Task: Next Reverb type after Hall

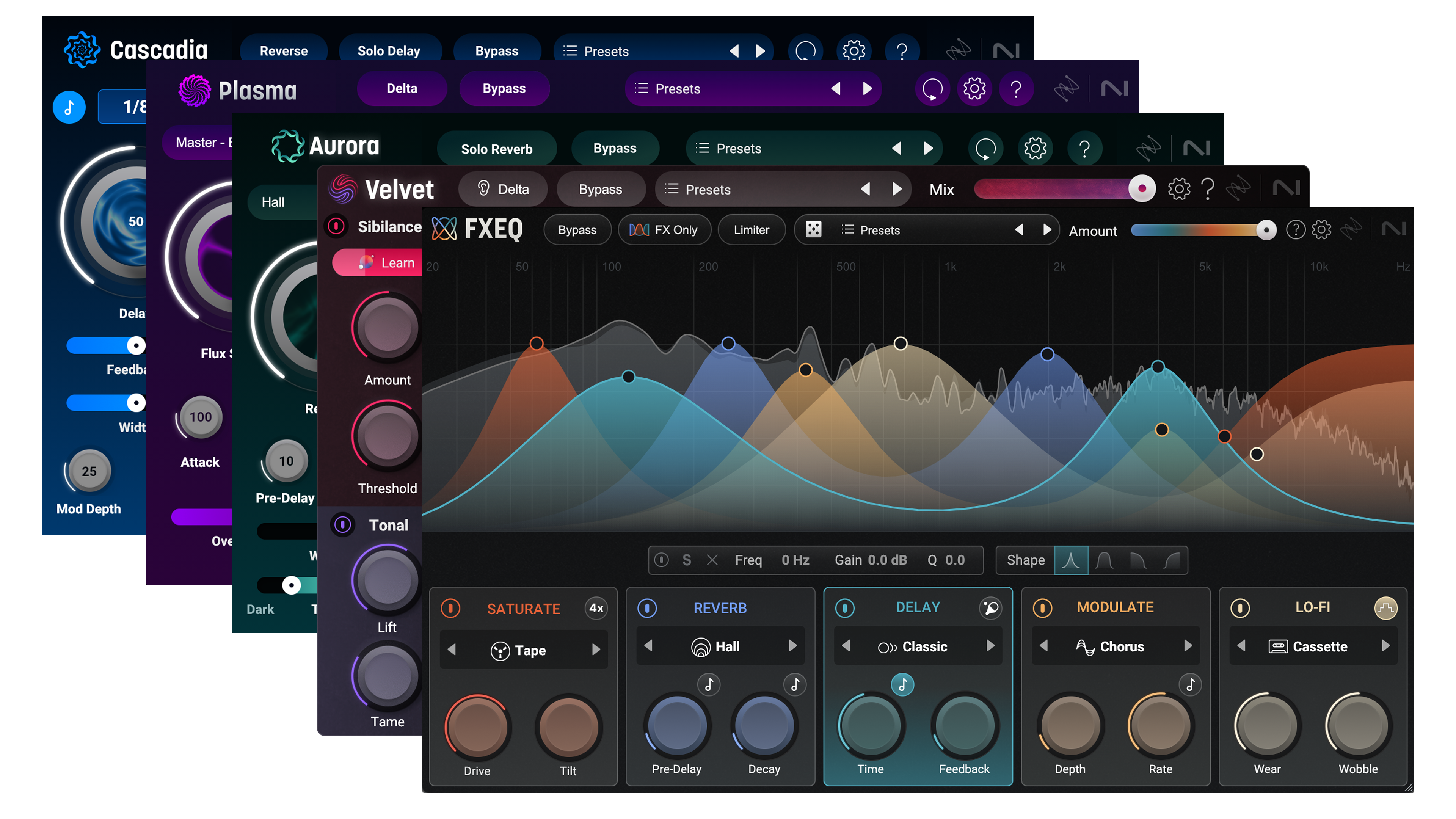Action: [x=793, y=645]
